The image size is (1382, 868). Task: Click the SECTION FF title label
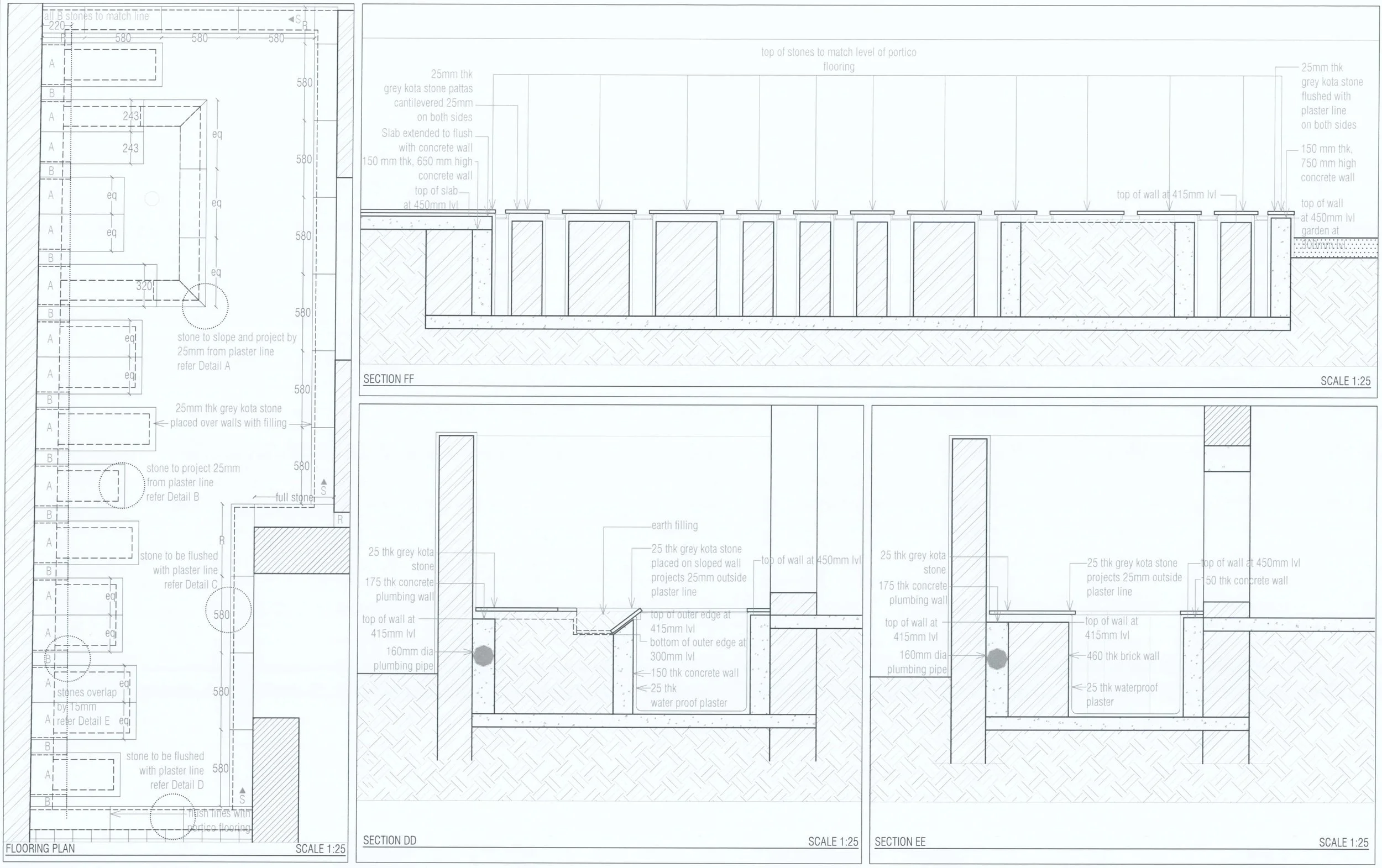388,378
